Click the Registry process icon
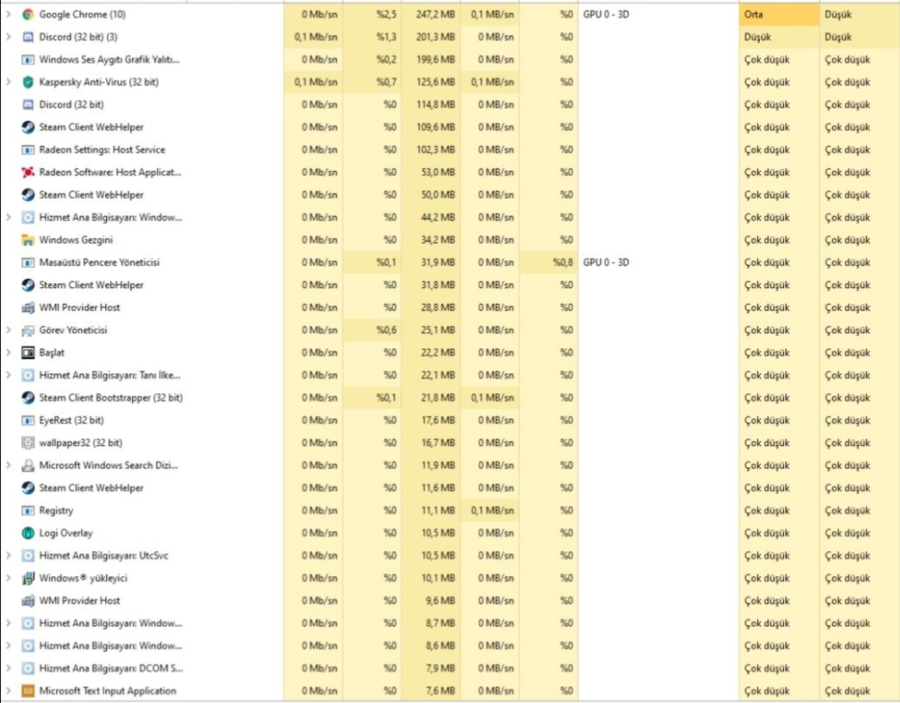The image size is (900, 703). tap(28, 510)
